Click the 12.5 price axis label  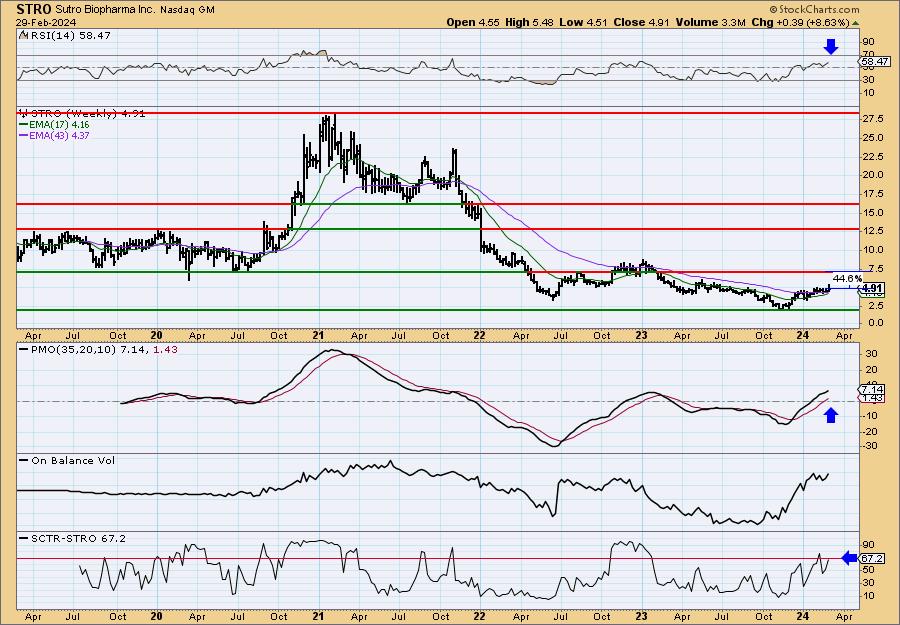[871, 231]
